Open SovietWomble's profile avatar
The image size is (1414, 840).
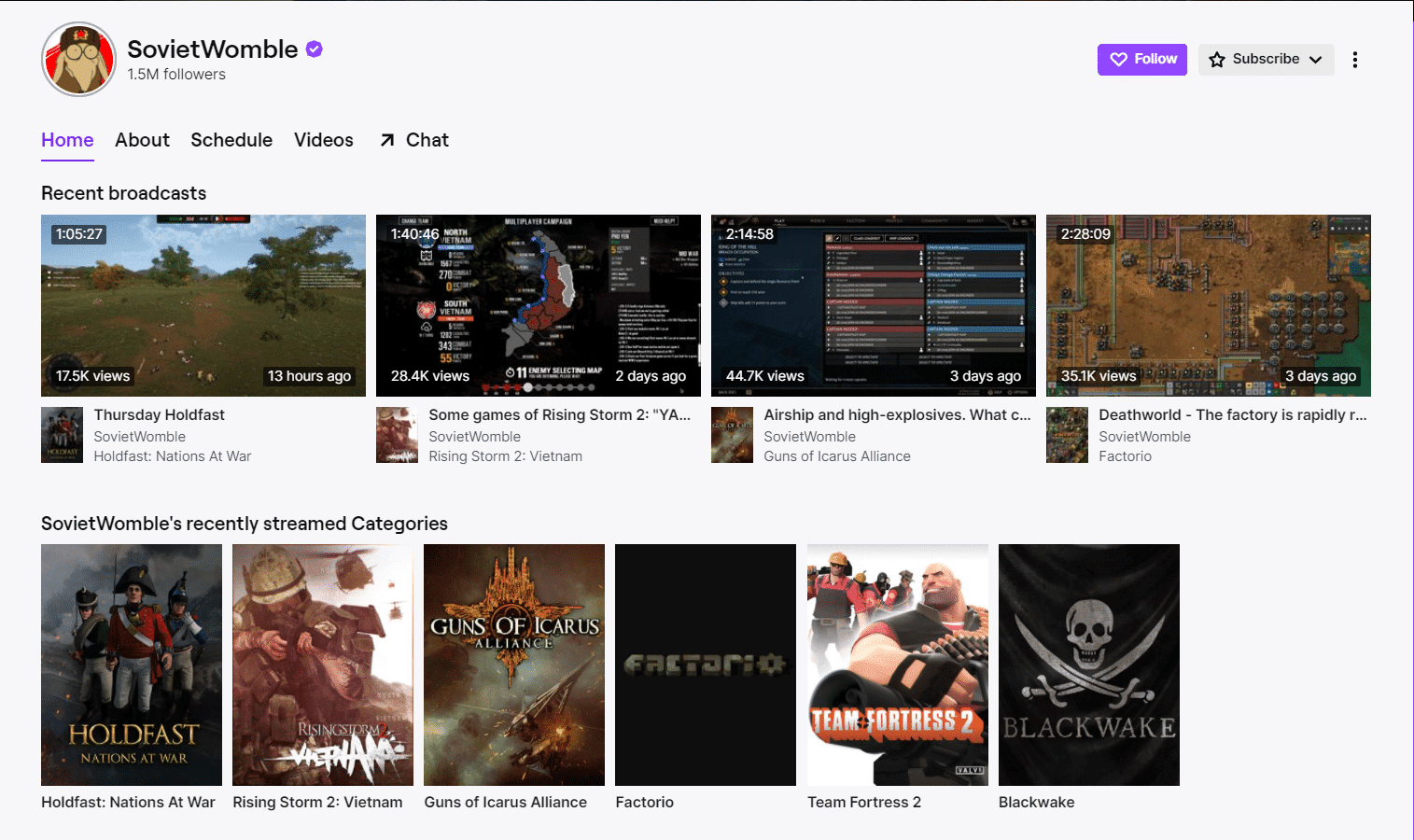79,60
